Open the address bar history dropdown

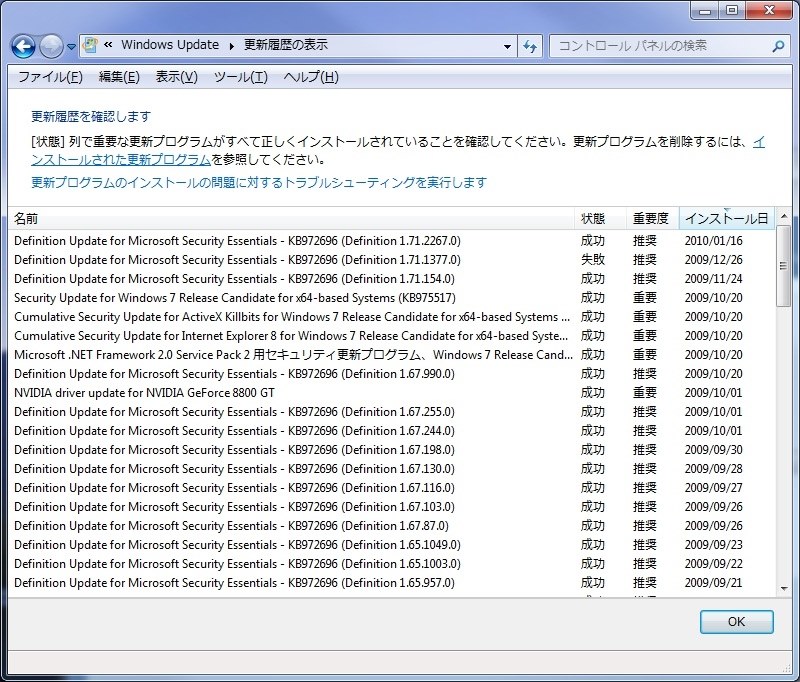coord(508,45)
